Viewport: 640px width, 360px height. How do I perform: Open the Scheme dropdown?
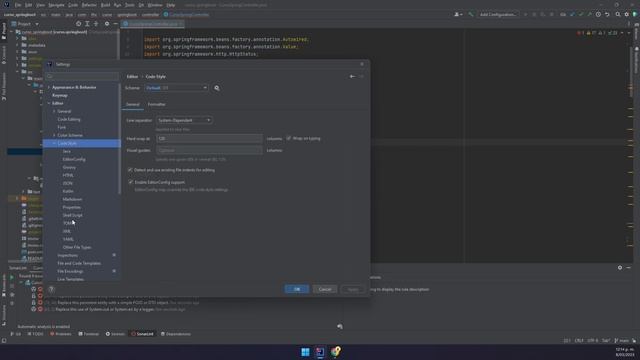point(176,88)
